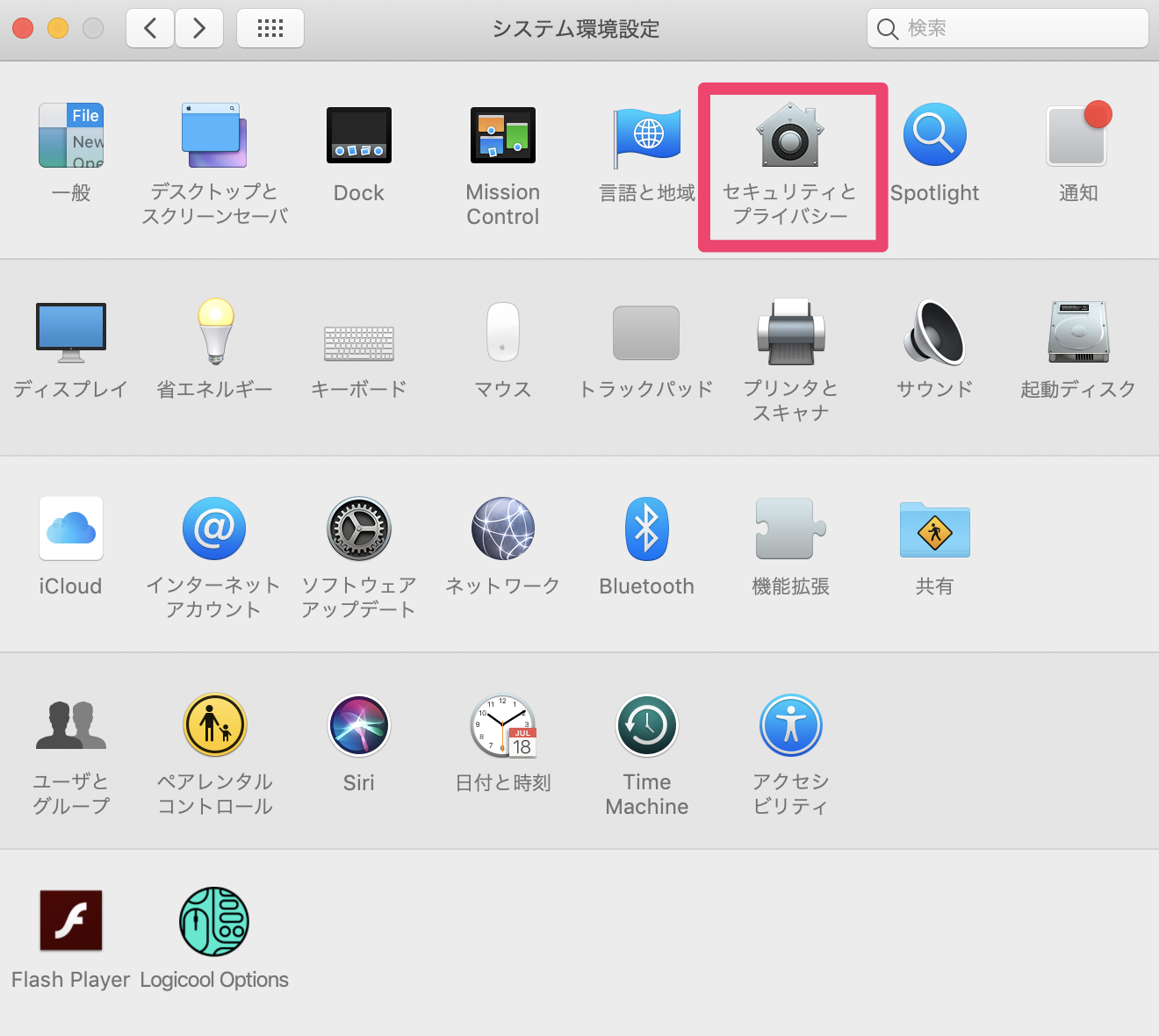This screenshot has width=1159, height=1036.
Task: Open ソフトウェアアップデート gear icon
Action: pyautogui.click(x=359, y=529)
